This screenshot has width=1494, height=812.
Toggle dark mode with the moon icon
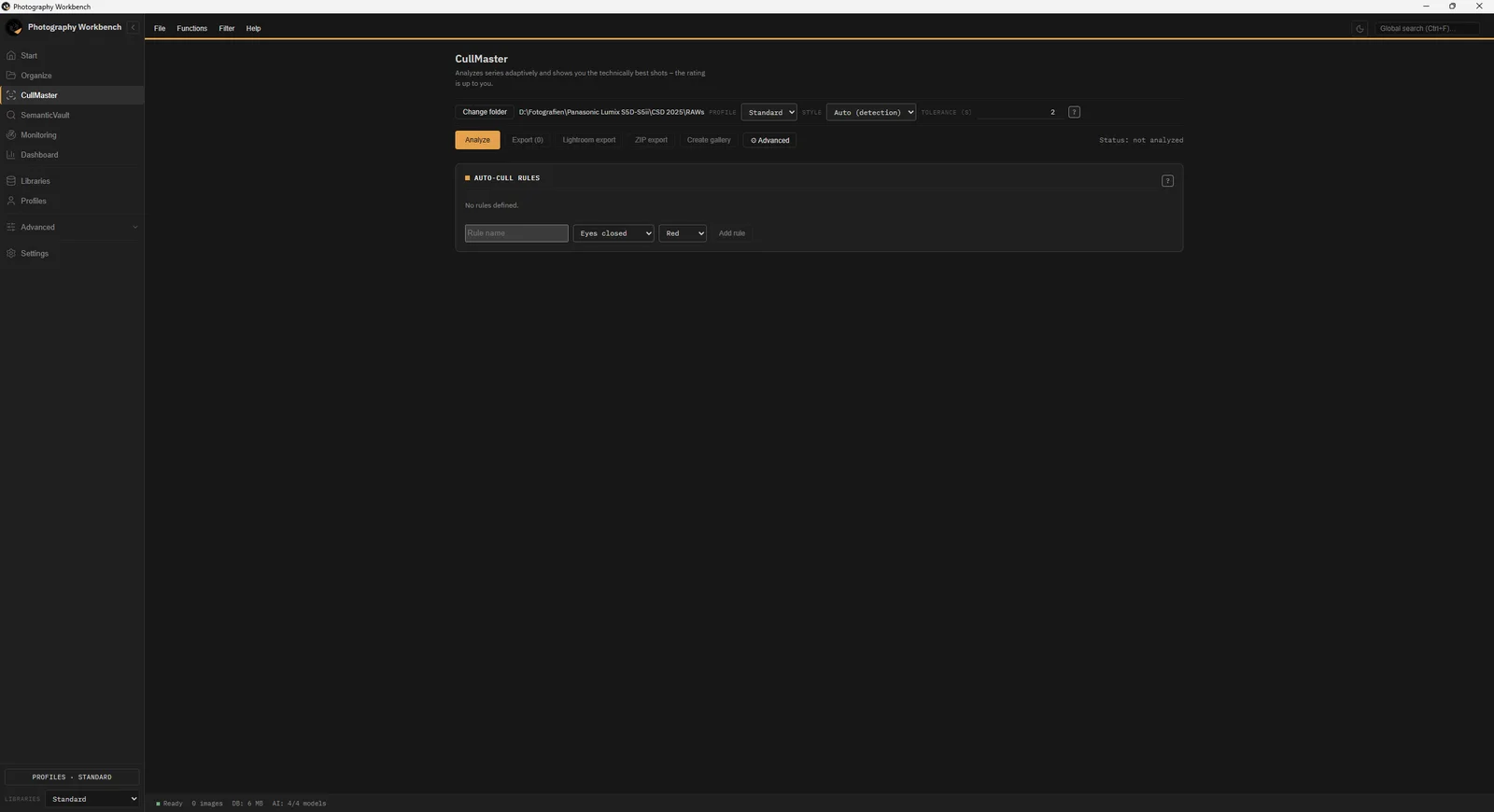1360,29
